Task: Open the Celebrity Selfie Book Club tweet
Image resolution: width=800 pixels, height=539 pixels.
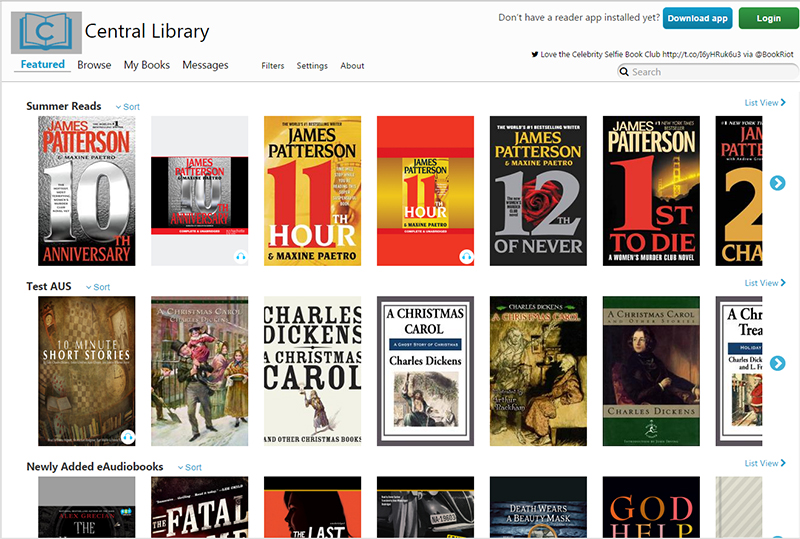Action: 666,54
